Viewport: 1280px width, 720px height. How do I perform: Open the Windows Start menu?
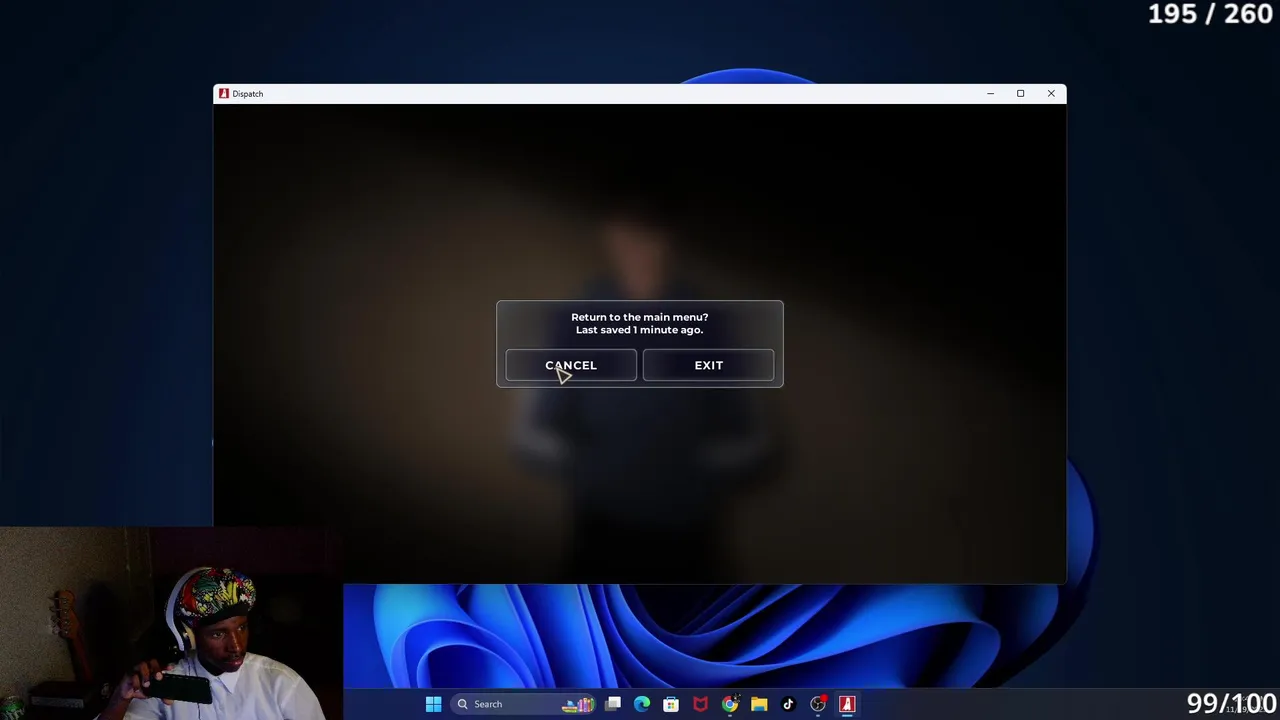click(x=433, y=704)
